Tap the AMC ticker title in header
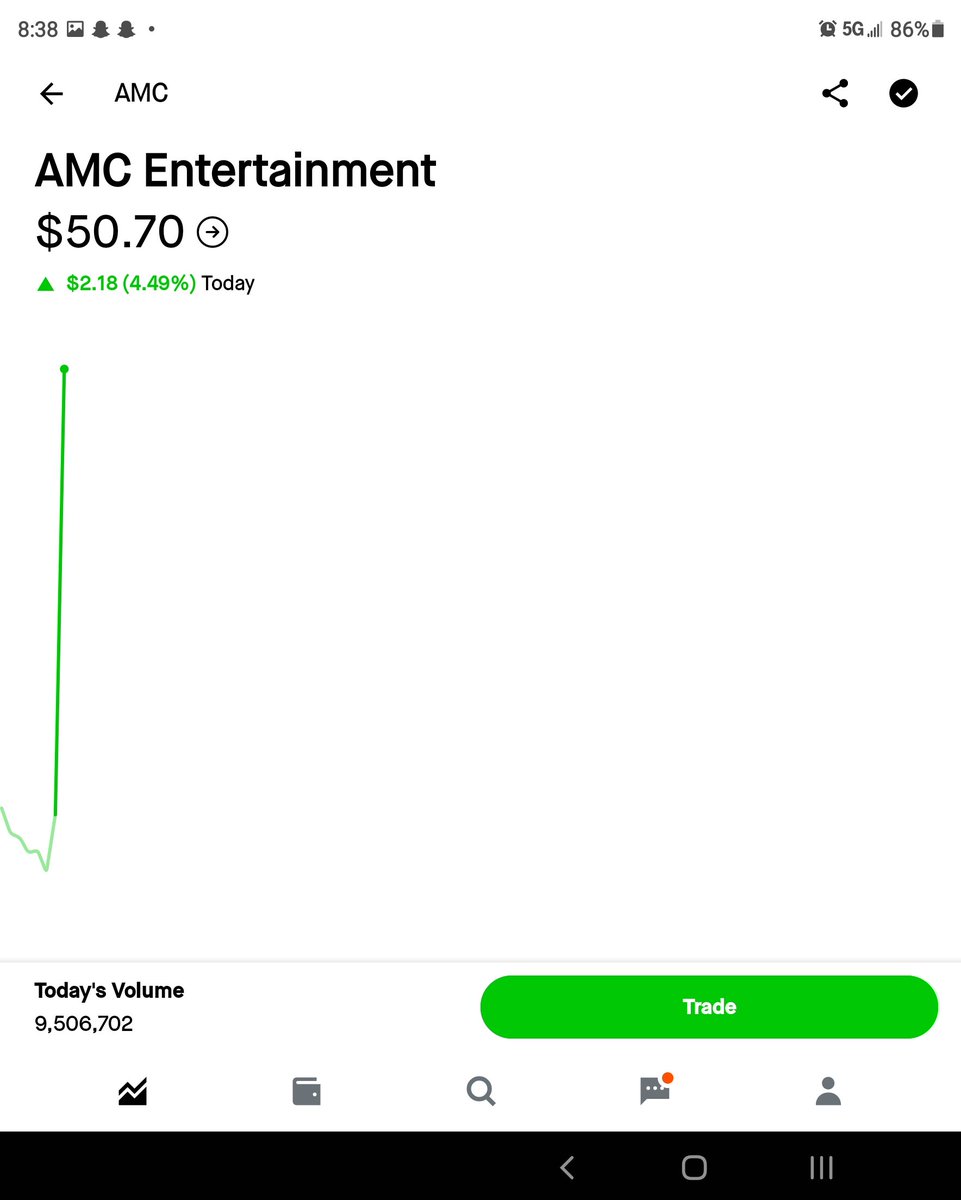 click(141, 93)
